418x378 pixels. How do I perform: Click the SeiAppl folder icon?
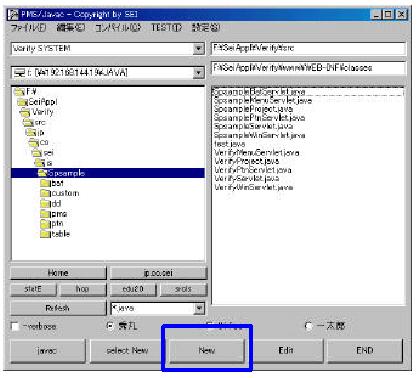point(23,102)
